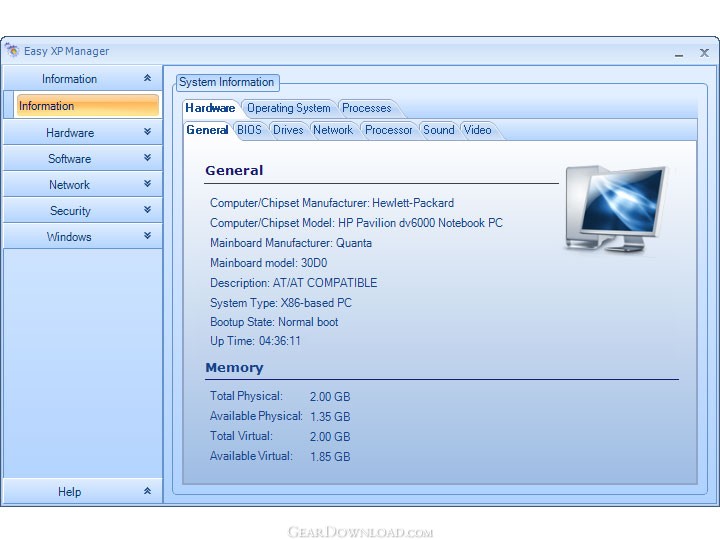Click the System Information group label
The width and height of the screenshot is (720, 540).
[x=226, y=82]
